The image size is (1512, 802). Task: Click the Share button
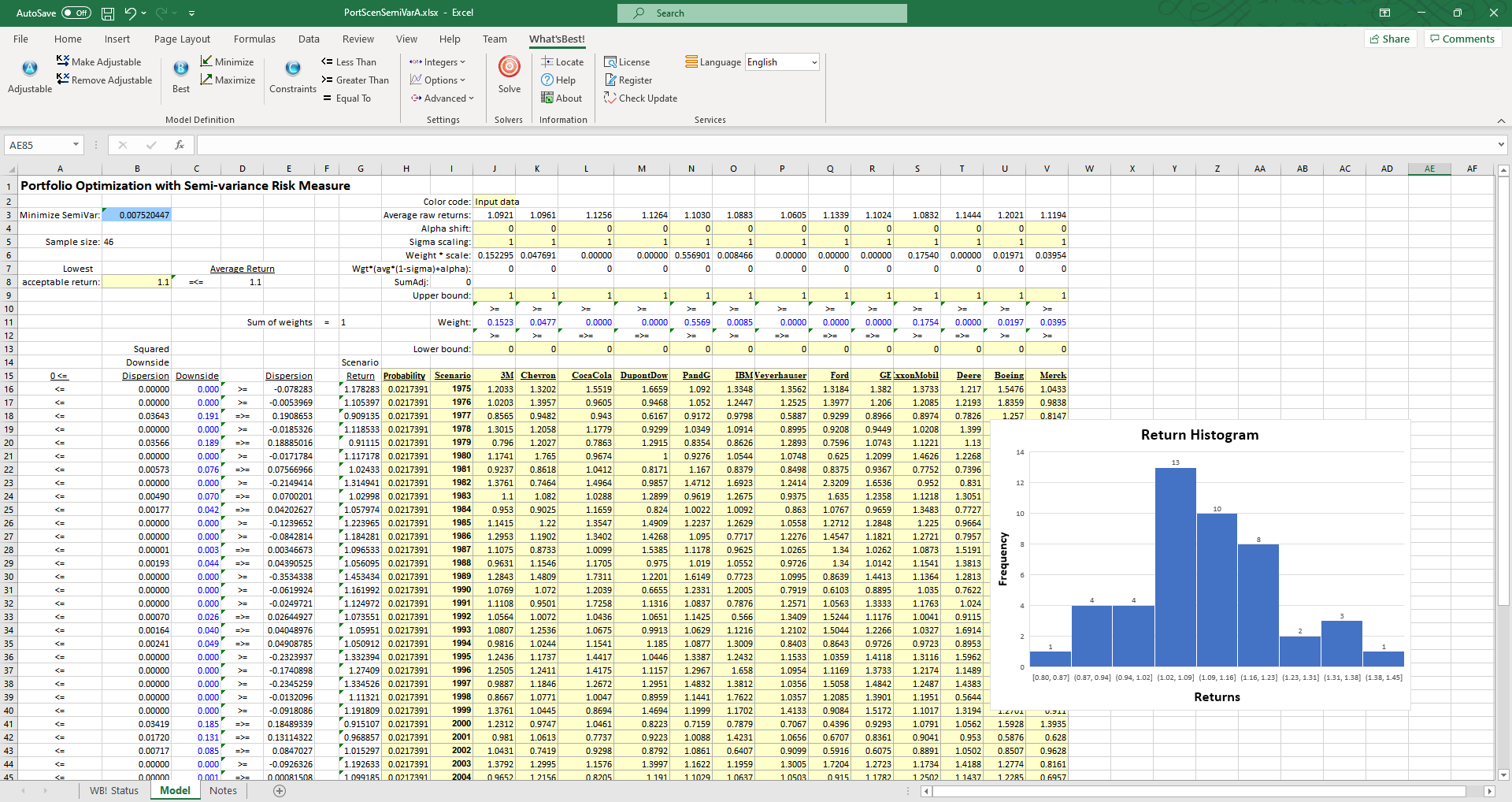coord(1390,39)
